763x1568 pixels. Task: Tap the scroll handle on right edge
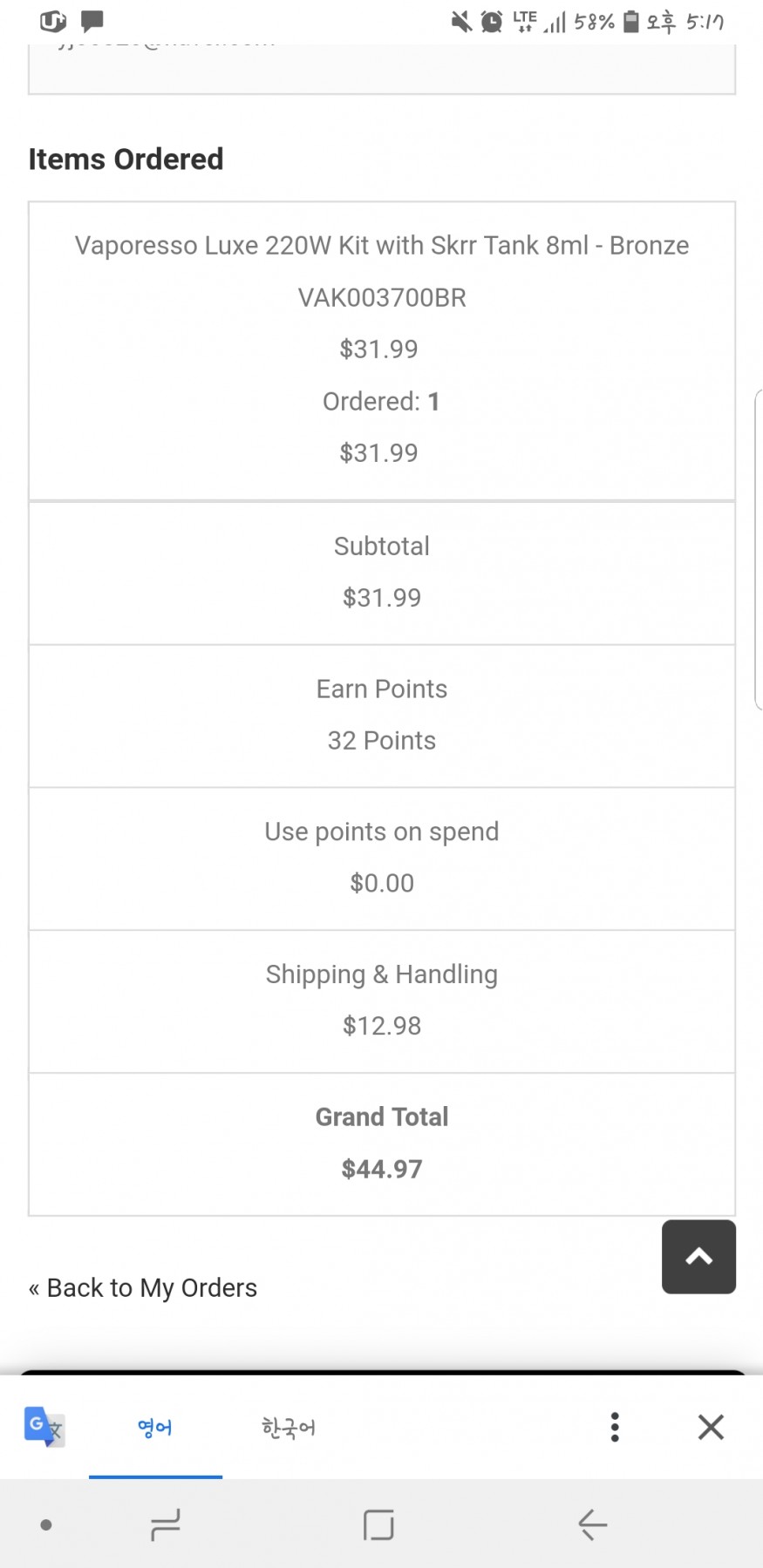(758, 549)
